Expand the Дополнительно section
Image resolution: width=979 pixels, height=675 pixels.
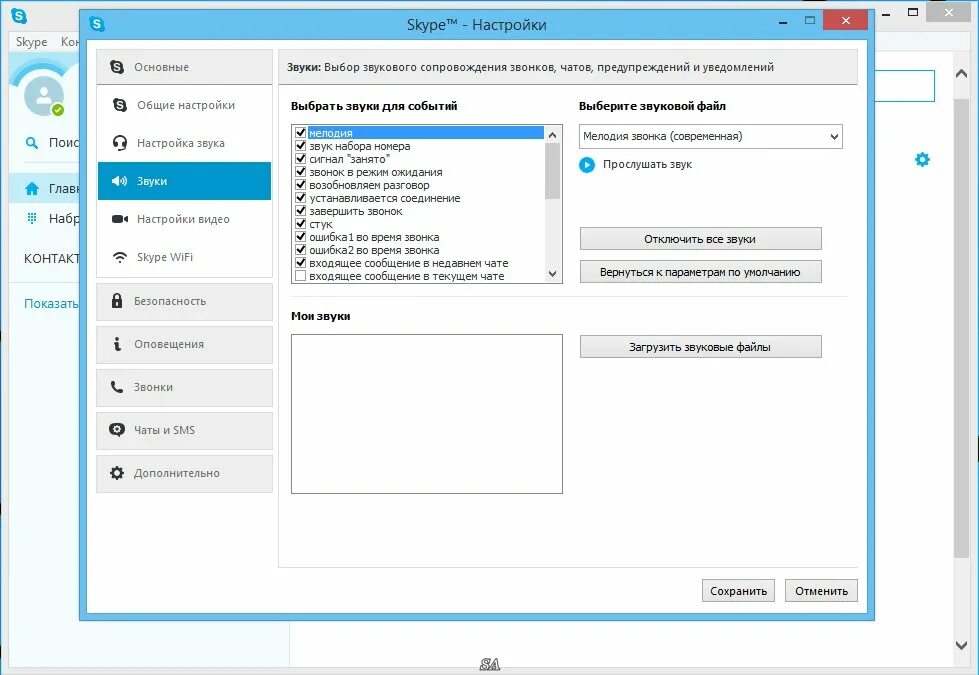(x=184, y=473)
